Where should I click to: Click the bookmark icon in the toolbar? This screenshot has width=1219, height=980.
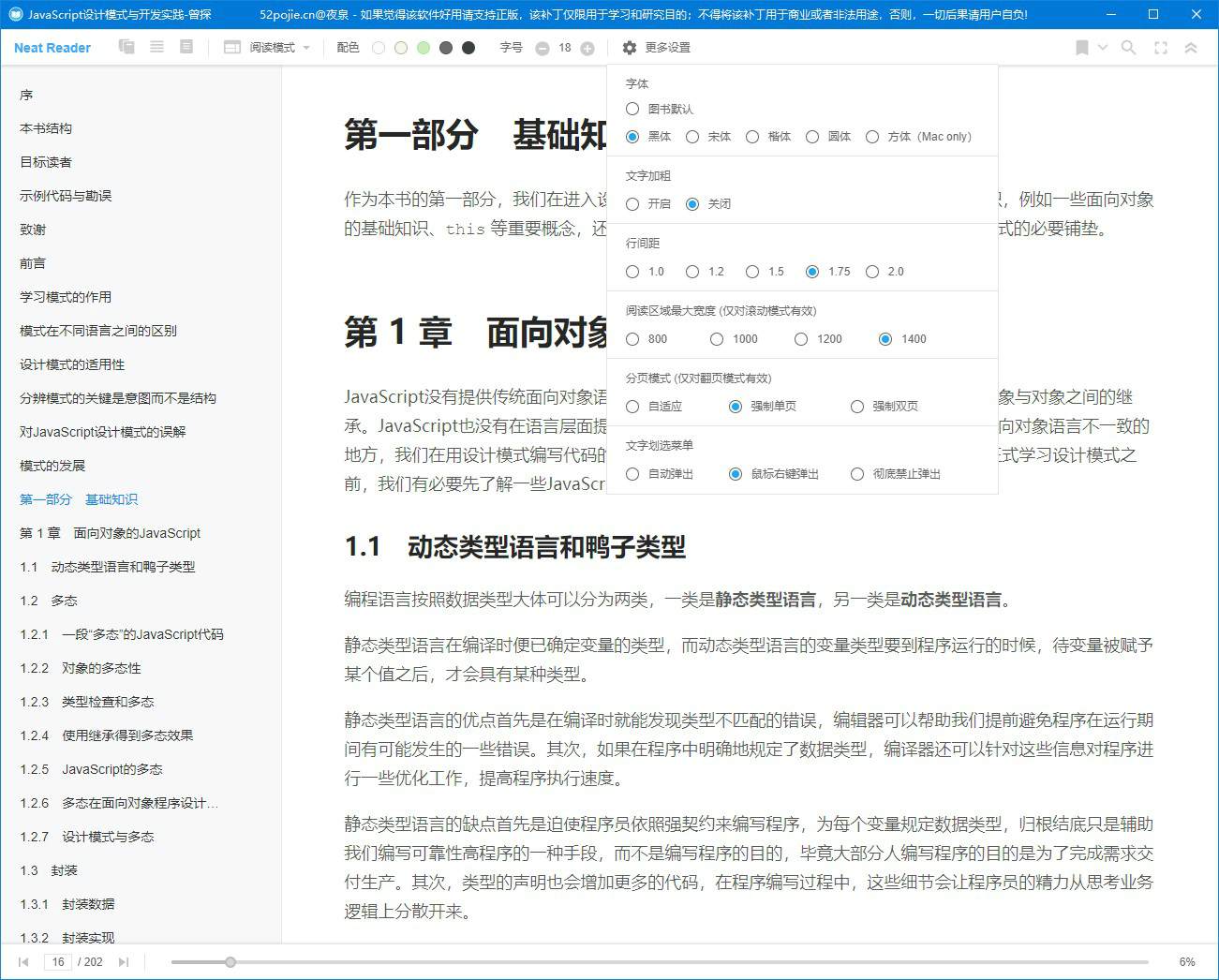click(x=1081, y=48)
